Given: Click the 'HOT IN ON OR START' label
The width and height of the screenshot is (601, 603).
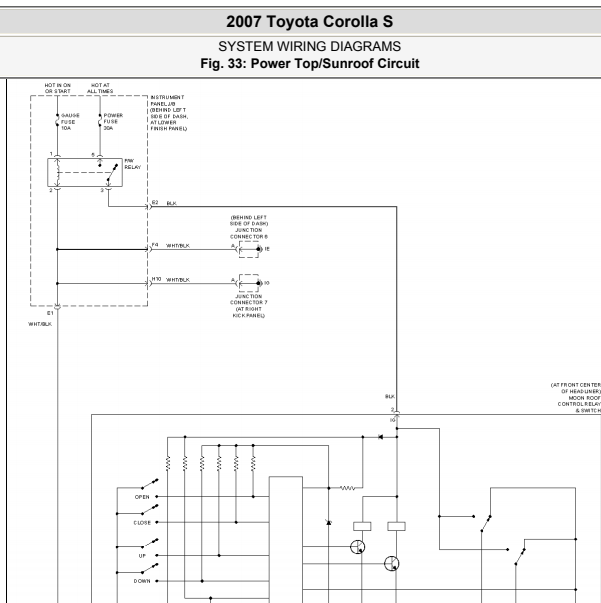Looking at the screenshot, I should [x=58, y=88].
